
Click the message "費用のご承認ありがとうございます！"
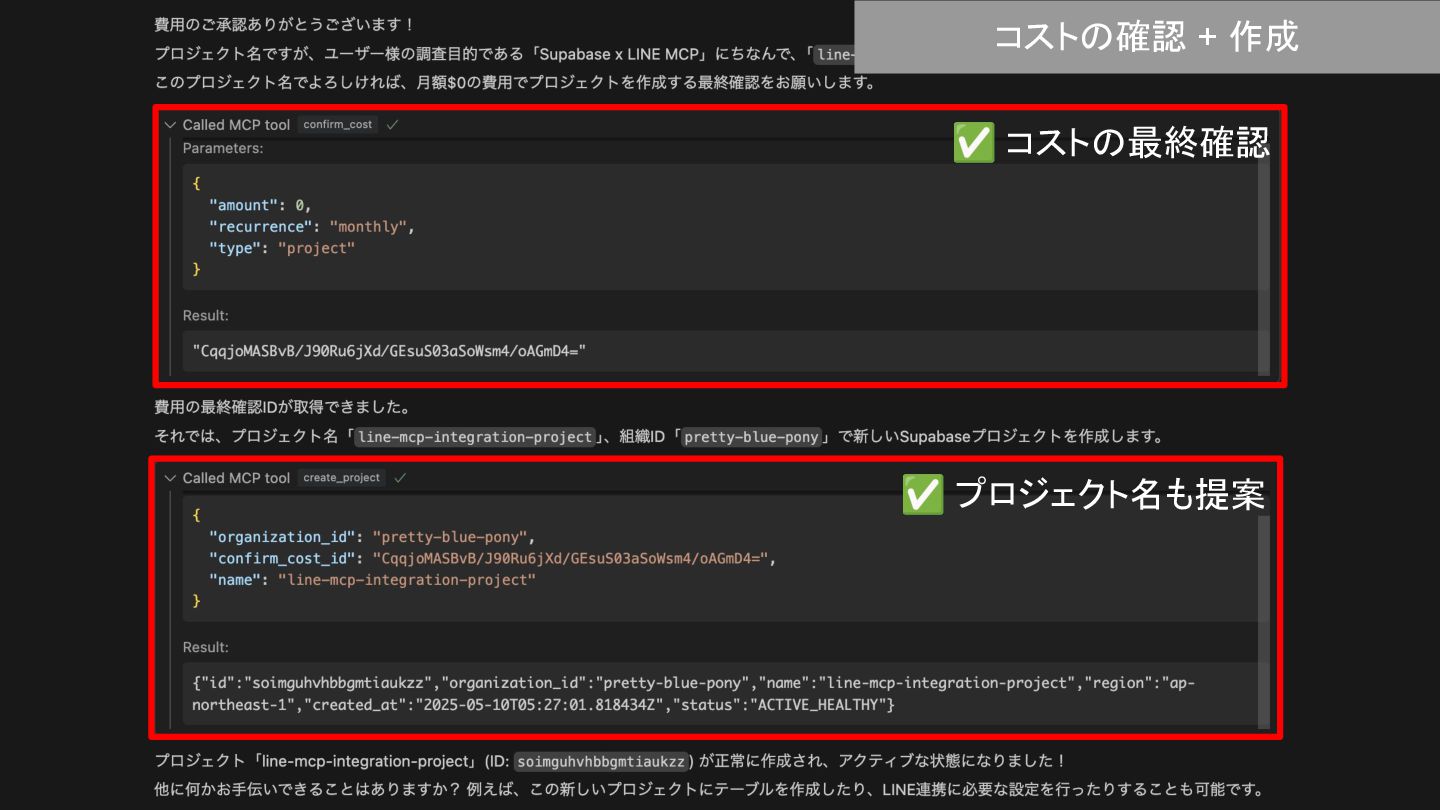click(x=285, y=24)
